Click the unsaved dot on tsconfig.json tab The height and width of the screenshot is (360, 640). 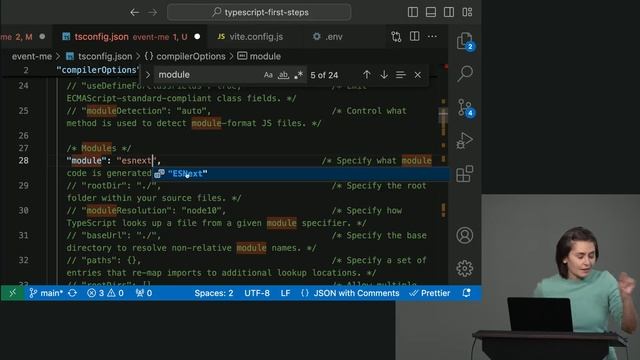[197, 37]
